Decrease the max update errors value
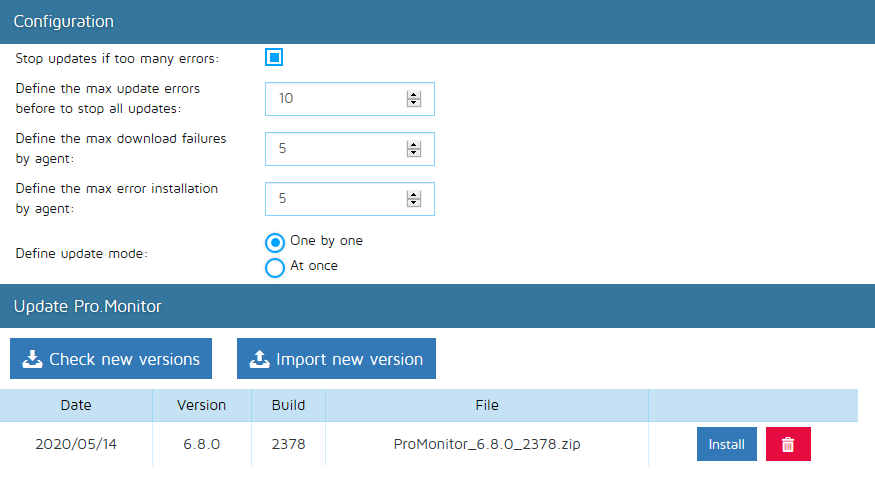This screenshot has height=479, width=875. (x=414, y=103)
